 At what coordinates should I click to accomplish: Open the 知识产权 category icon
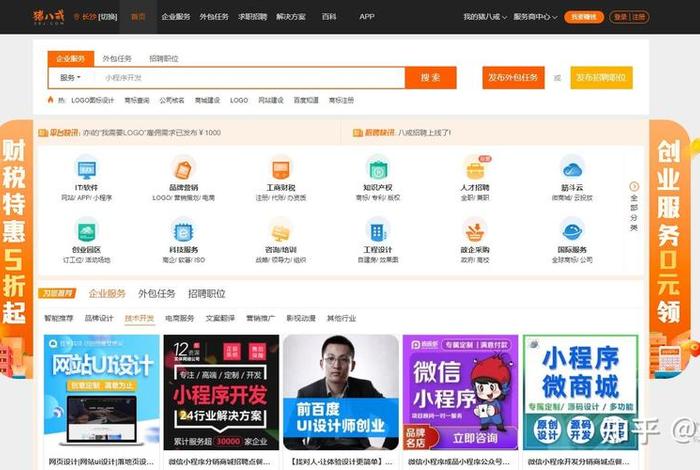coord(378,169)
